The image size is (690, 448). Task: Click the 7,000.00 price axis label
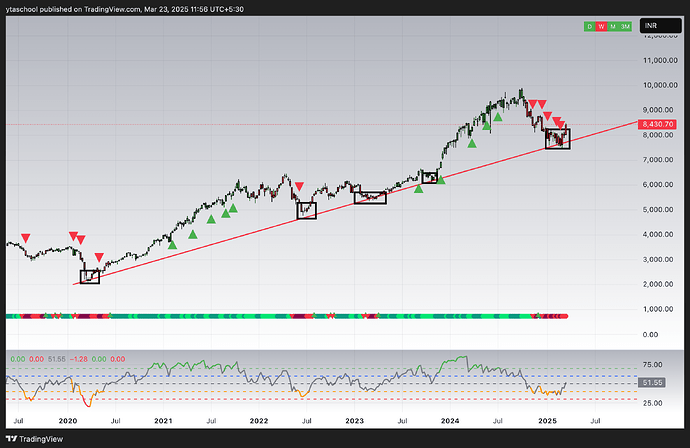pos(658,159)
